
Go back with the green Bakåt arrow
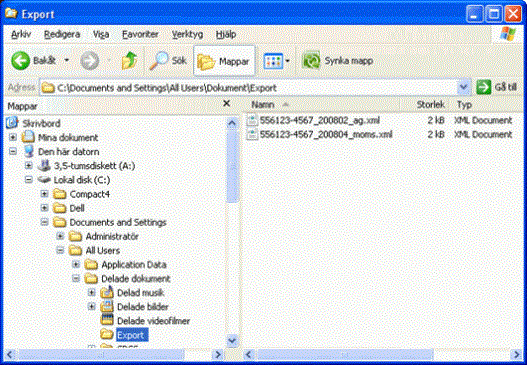pyautogui.click(x=21, y=61)
